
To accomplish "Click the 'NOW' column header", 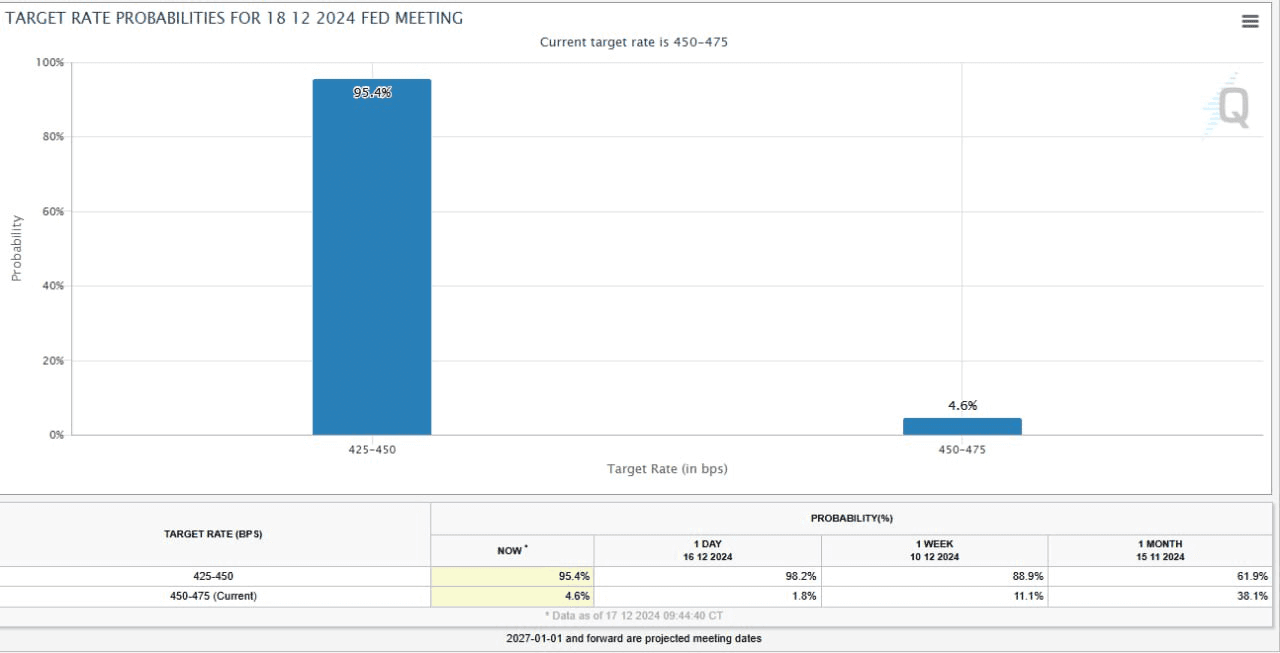I will [512, 550].
